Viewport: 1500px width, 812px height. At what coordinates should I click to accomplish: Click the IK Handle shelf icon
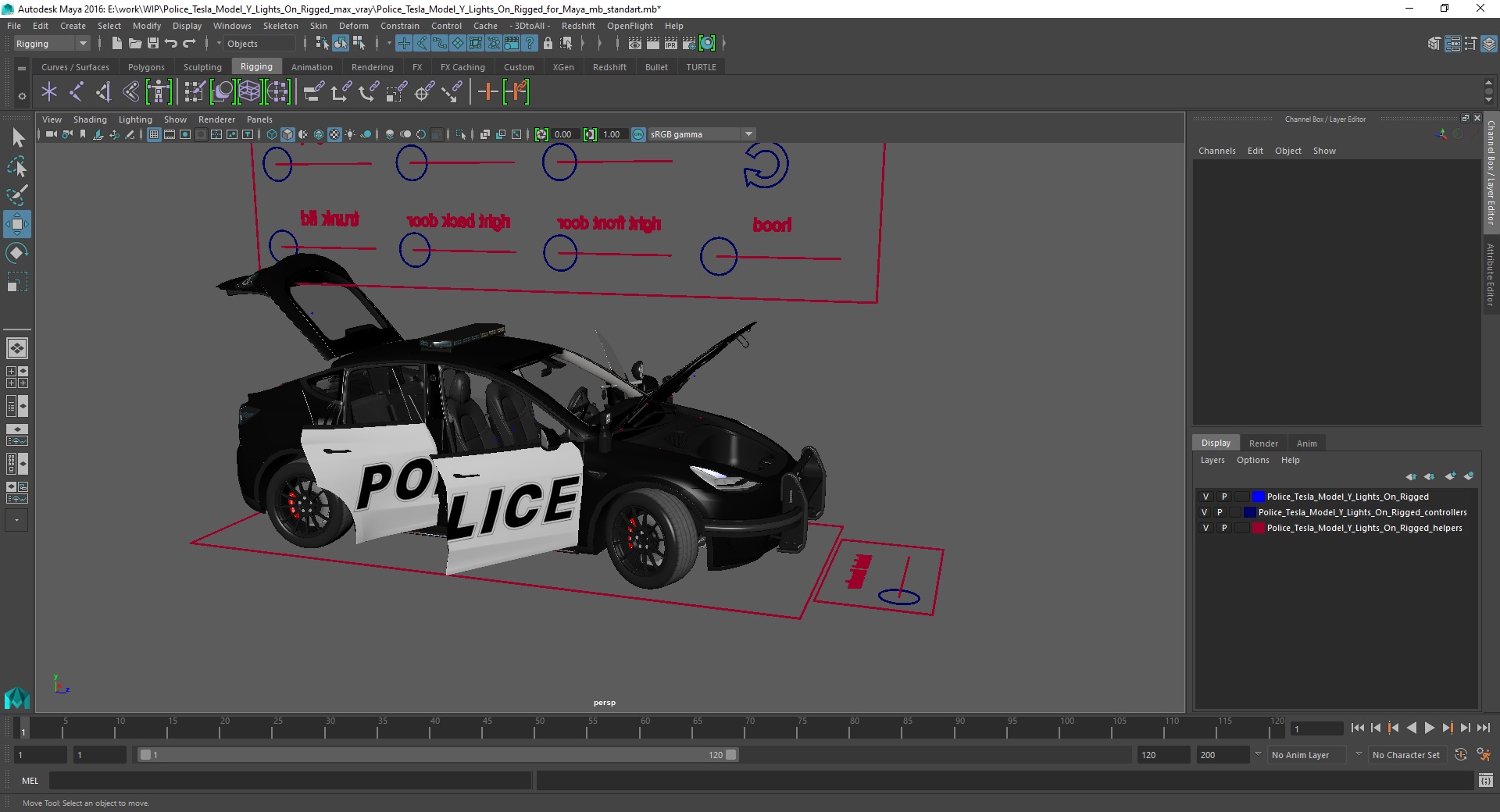point(103,92)
